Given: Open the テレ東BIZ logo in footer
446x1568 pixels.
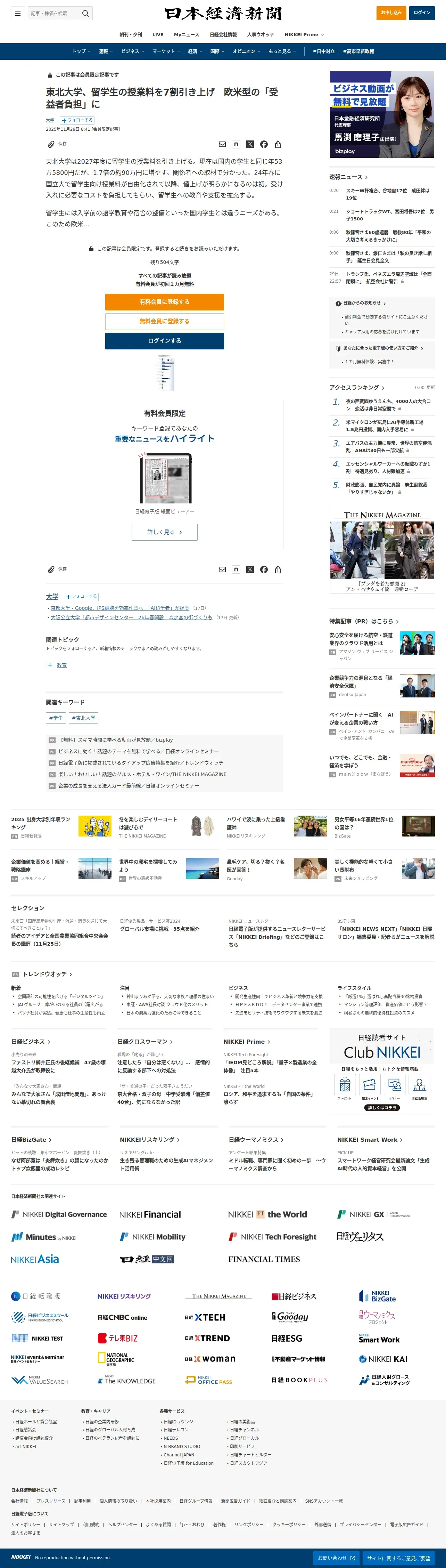Looking at the screenshot, I should (118, 1338).
